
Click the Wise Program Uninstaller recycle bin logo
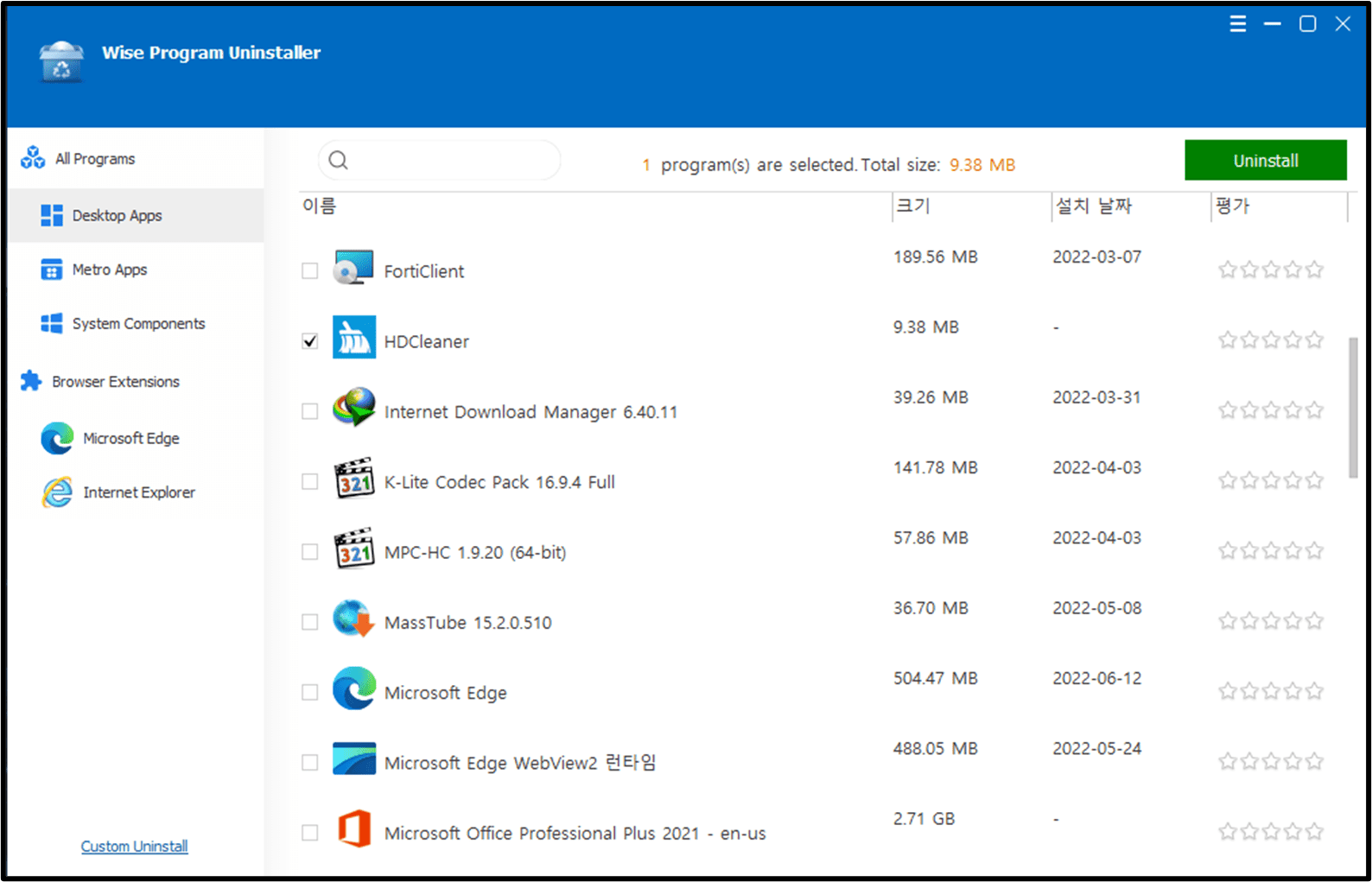pos(61,61)
